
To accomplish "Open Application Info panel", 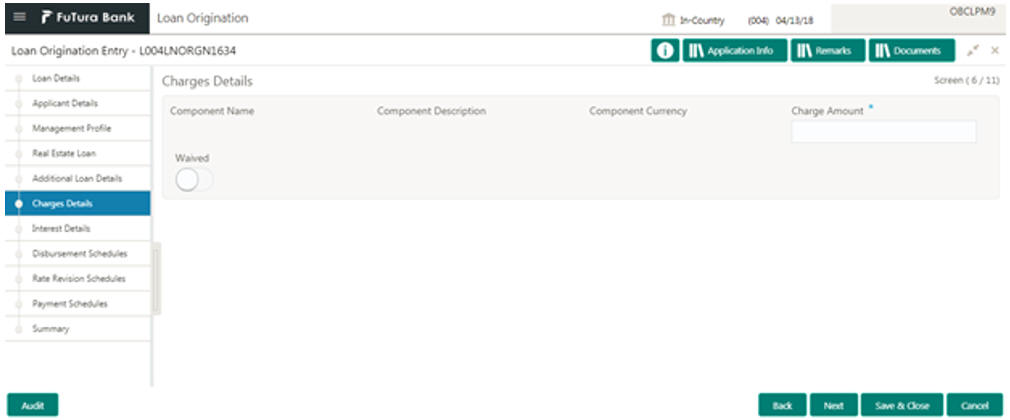I will 735,51.
